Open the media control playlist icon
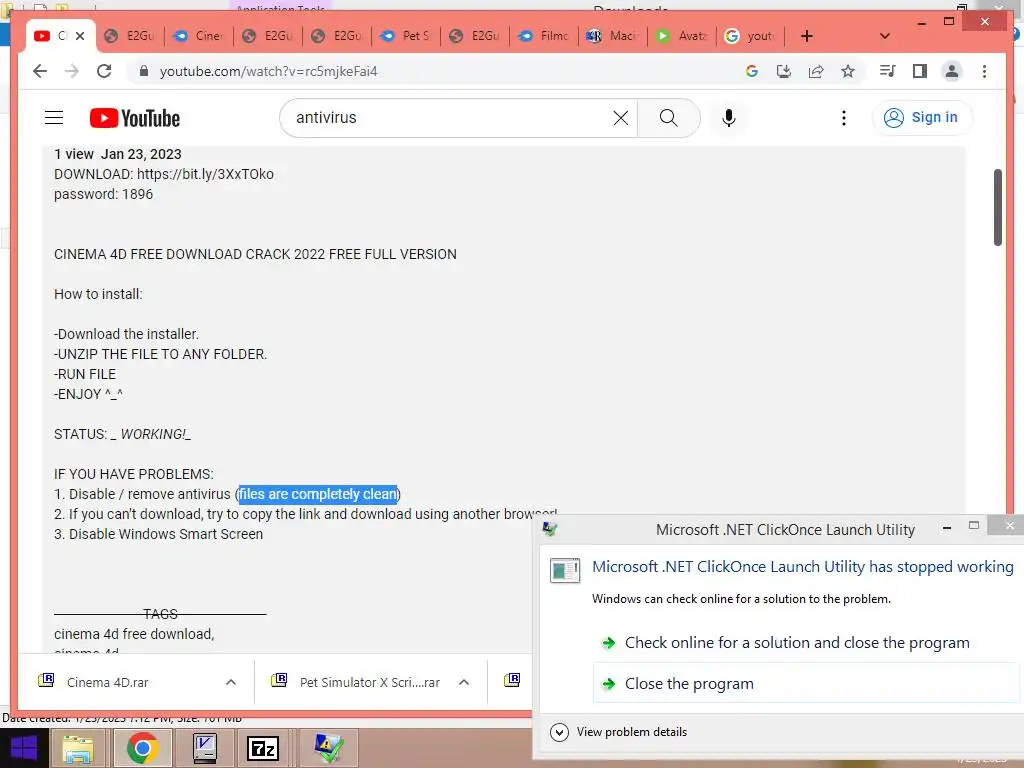Image resolution: width=1024 pixels, height=768 pixels. [888, 71]
